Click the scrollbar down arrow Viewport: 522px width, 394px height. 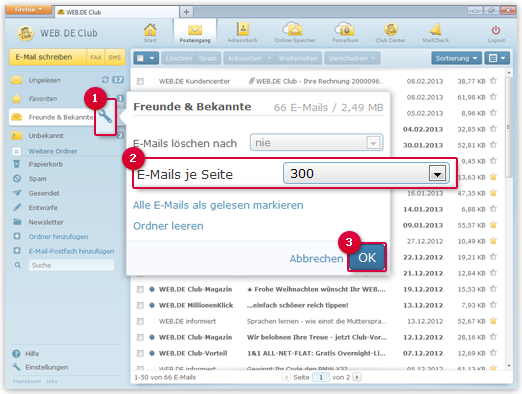[x=509, y=366]
